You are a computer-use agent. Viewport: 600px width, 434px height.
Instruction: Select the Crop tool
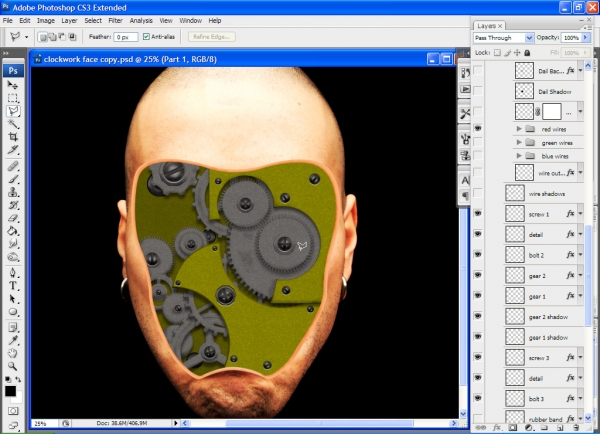pyautogui.click(x=13, y=137)
